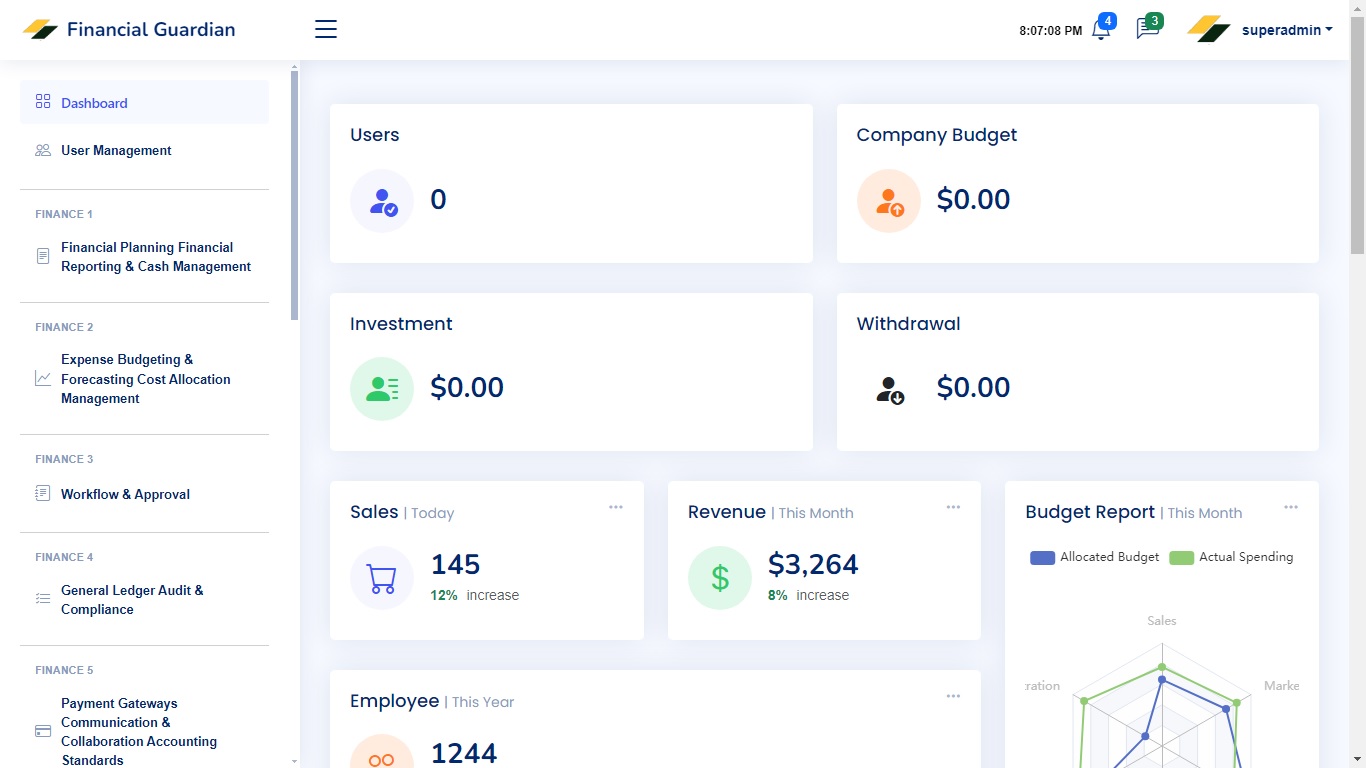Toggle Allocated Budget legend swatch
1366x768 pixels.
(1042, 558)
